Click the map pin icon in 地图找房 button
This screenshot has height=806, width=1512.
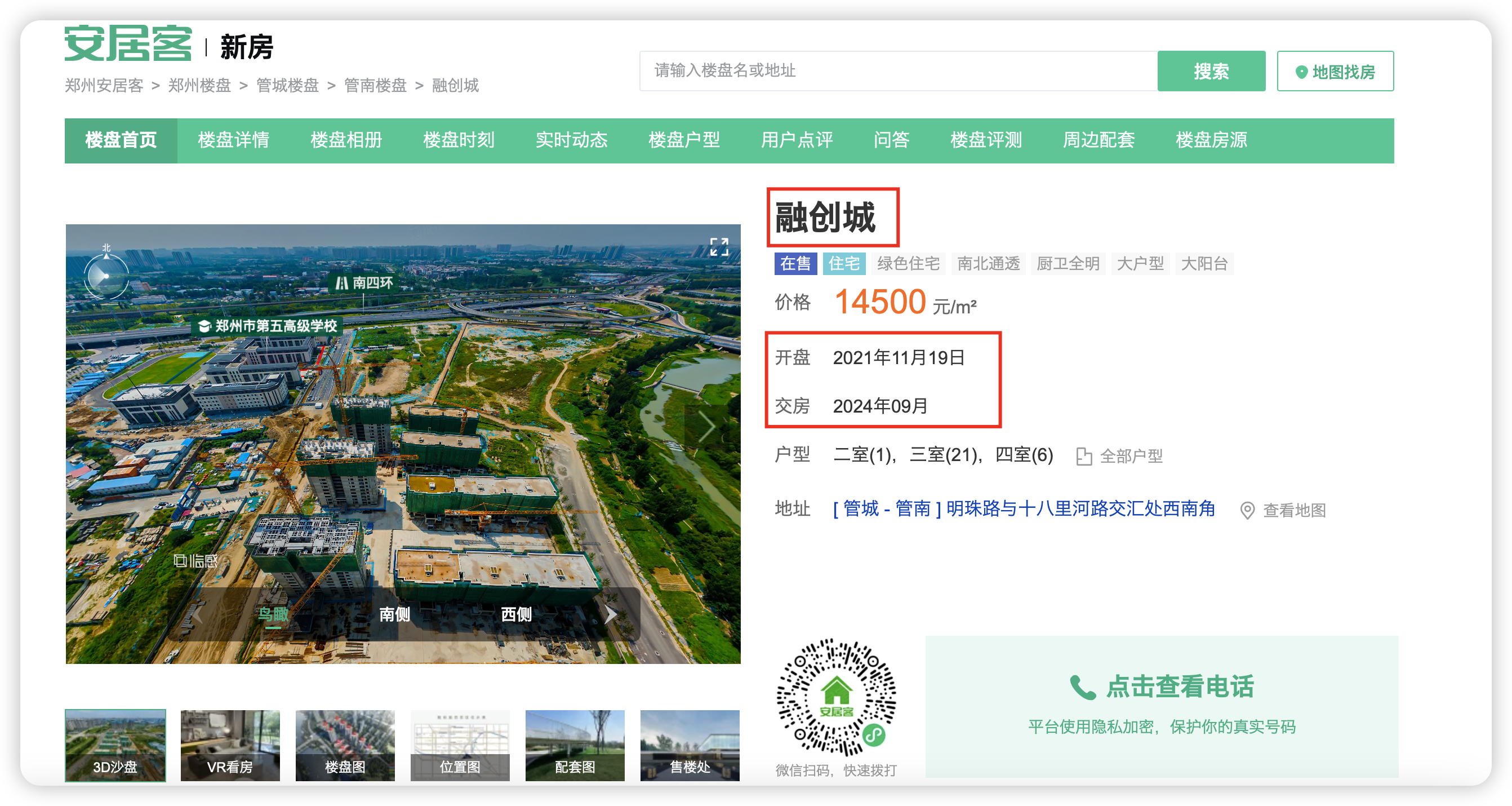point(1301,72)
